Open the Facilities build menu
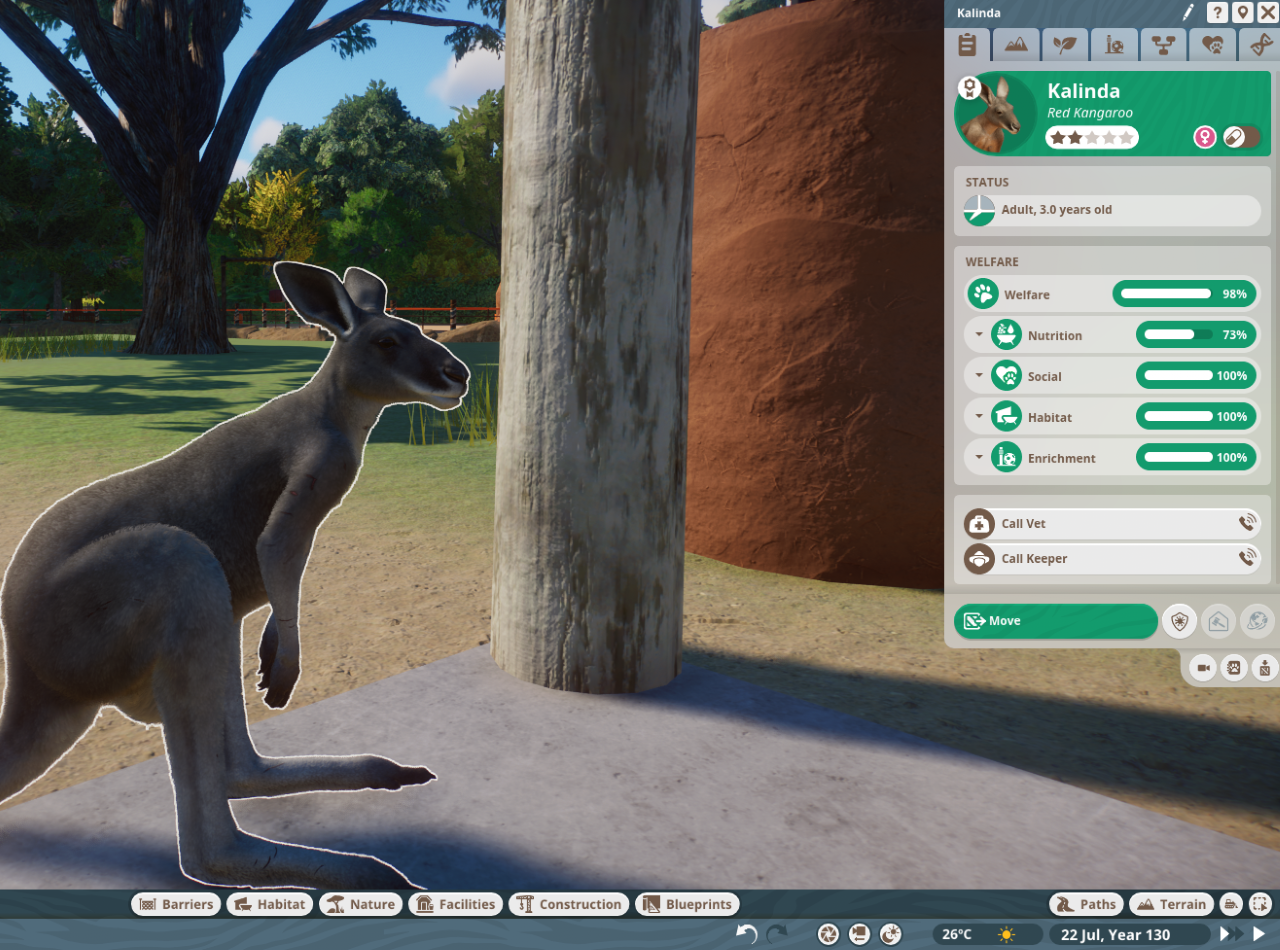This screenshot has height=950, width=1280. tap(456, 904)
